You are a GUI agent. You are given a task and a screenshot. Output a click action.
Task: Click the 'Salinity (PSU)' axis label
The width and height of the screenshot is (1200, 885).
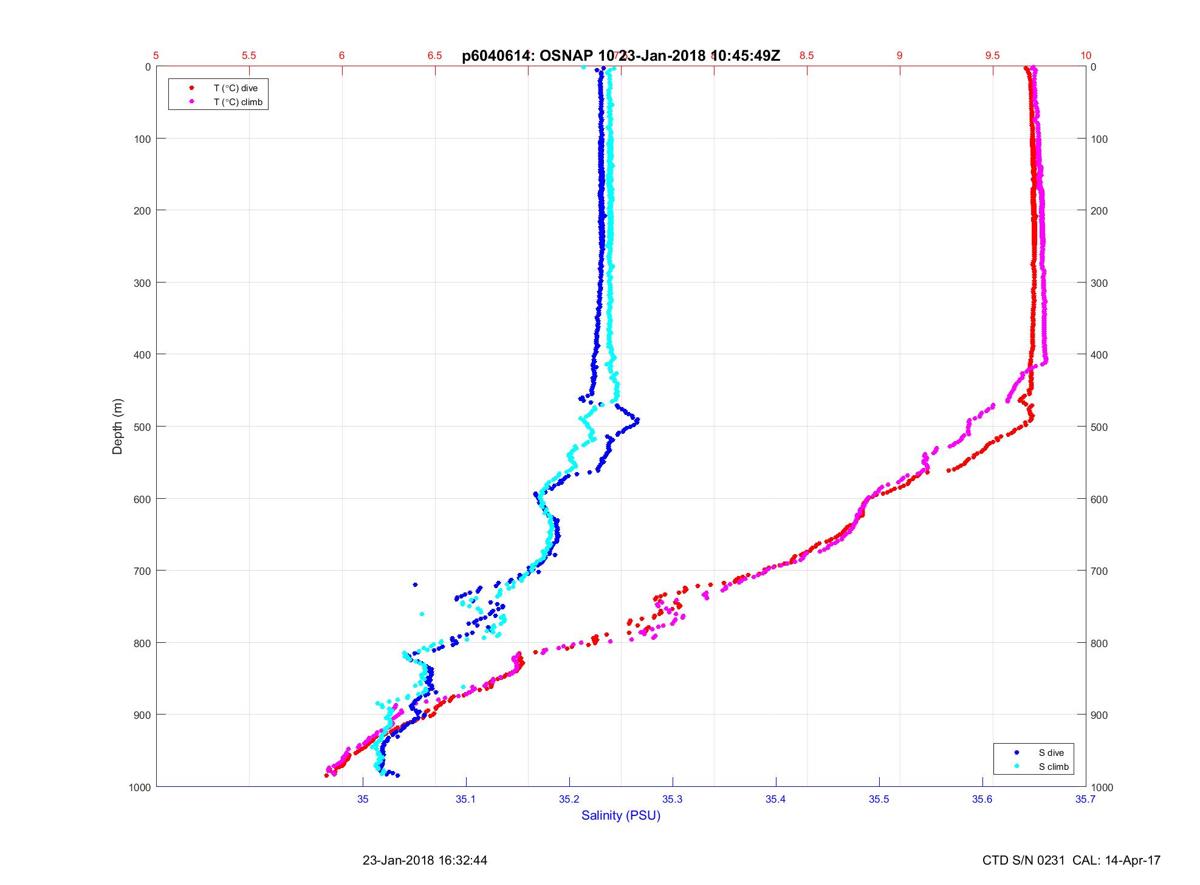pos(621,816)
